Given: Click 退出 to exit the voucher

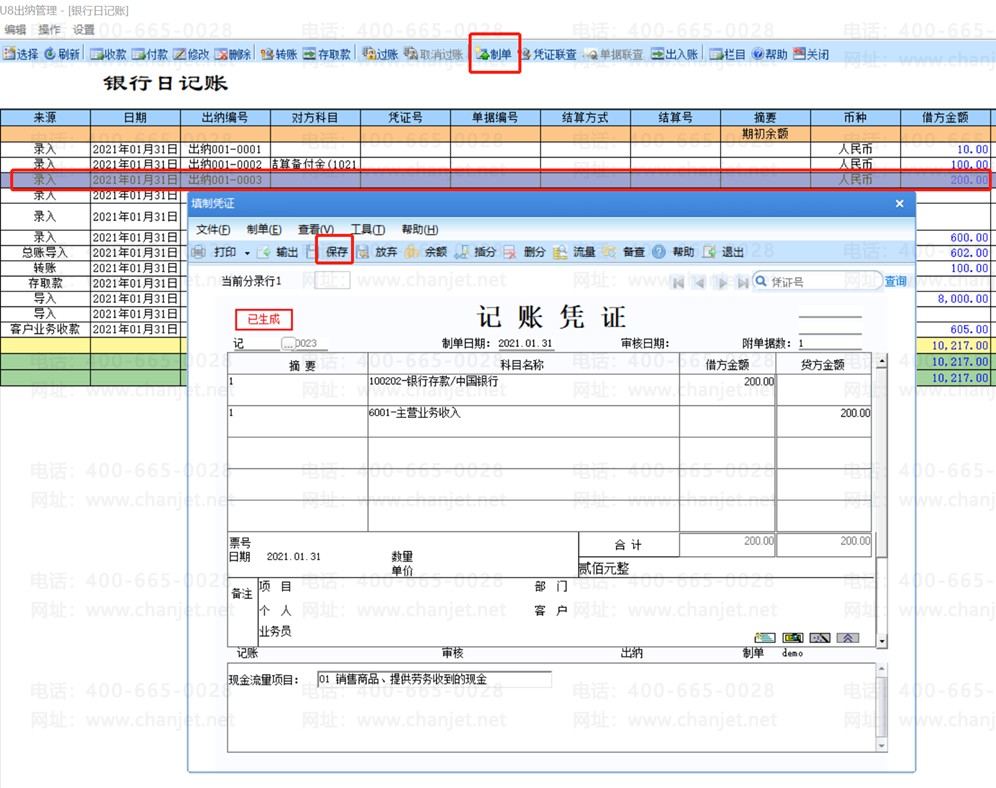Looking at the screenshot, I should click(x=723, y=252).
